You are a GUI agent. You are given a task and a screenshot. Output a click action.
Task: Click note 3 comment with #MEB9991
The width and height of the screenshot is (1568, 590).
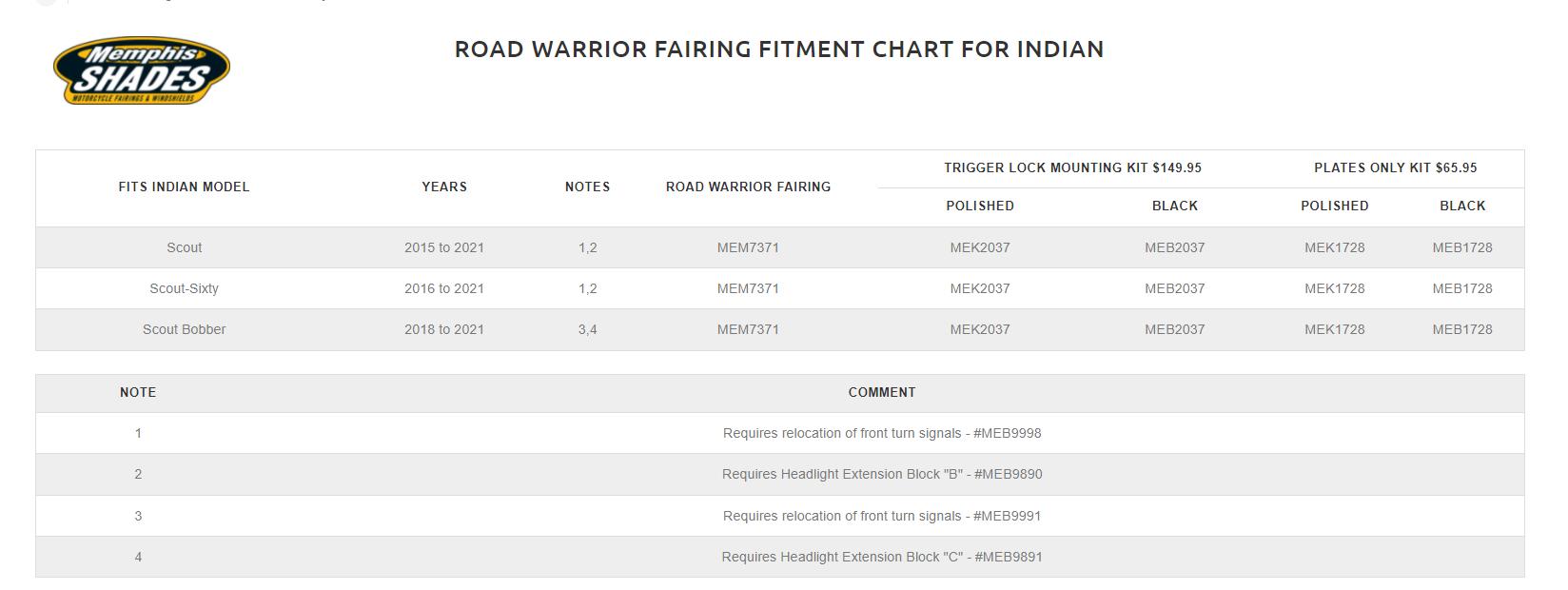point(881,516)
